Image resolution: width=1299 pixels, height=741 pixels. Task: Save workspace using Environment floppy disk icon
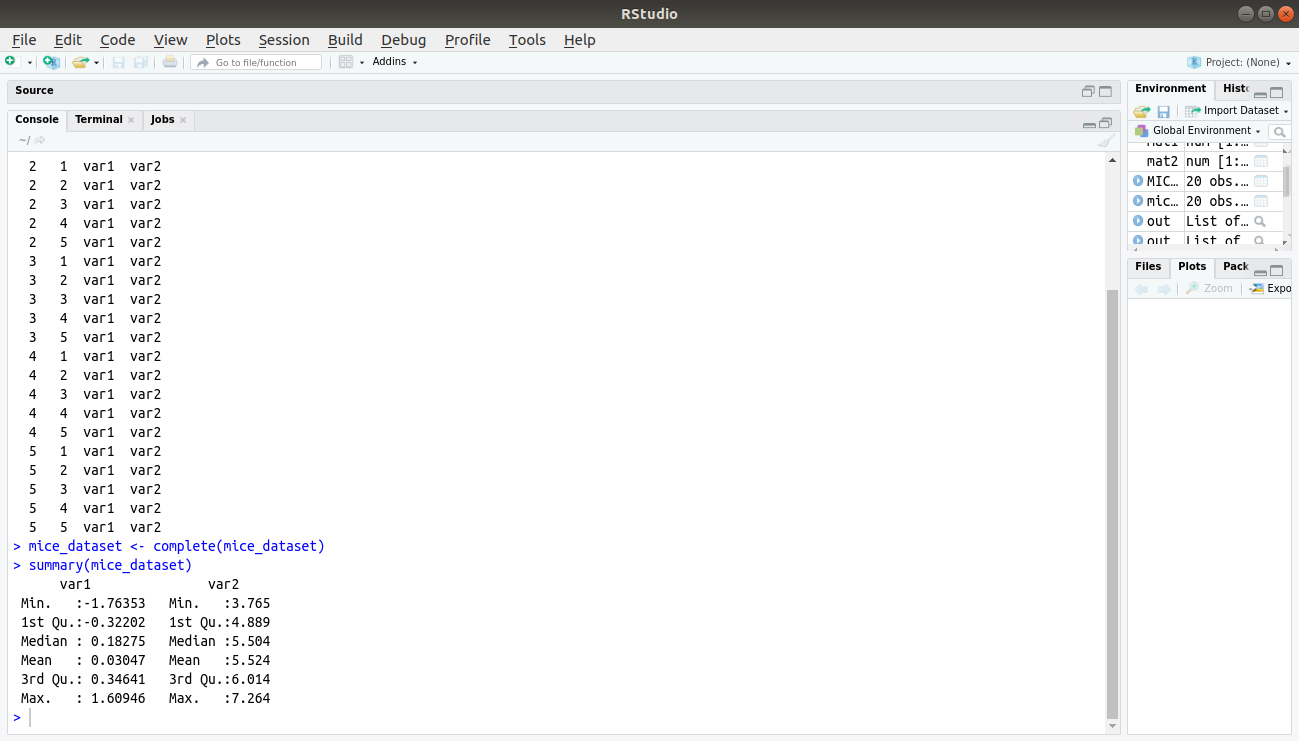tap(1164, 111)
